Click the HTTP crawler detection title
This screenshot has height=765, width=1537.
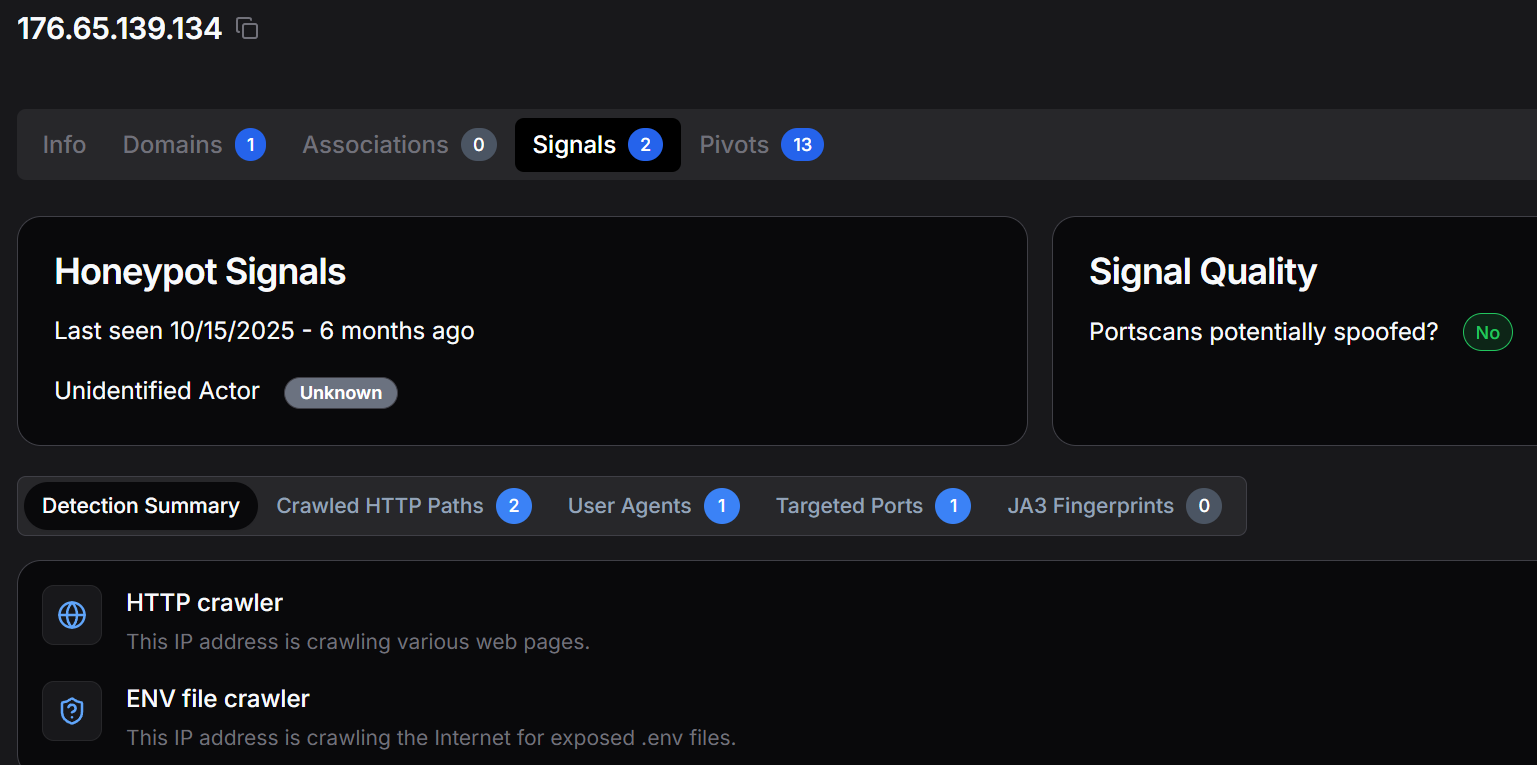[x=205, y=603]
